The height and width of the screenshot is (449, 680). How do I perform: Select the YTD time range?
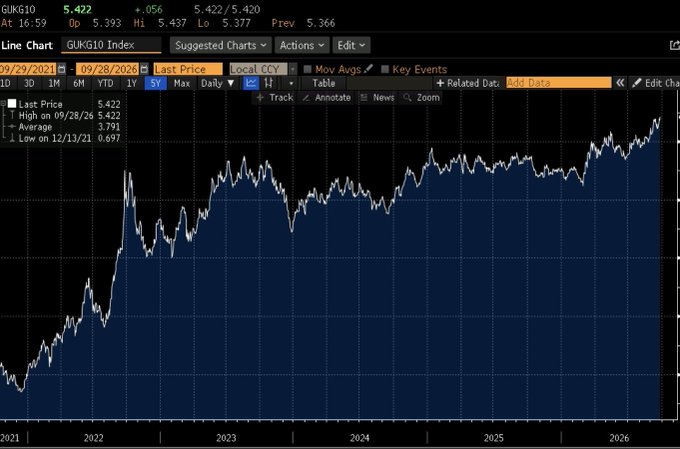tap(105, 83)
